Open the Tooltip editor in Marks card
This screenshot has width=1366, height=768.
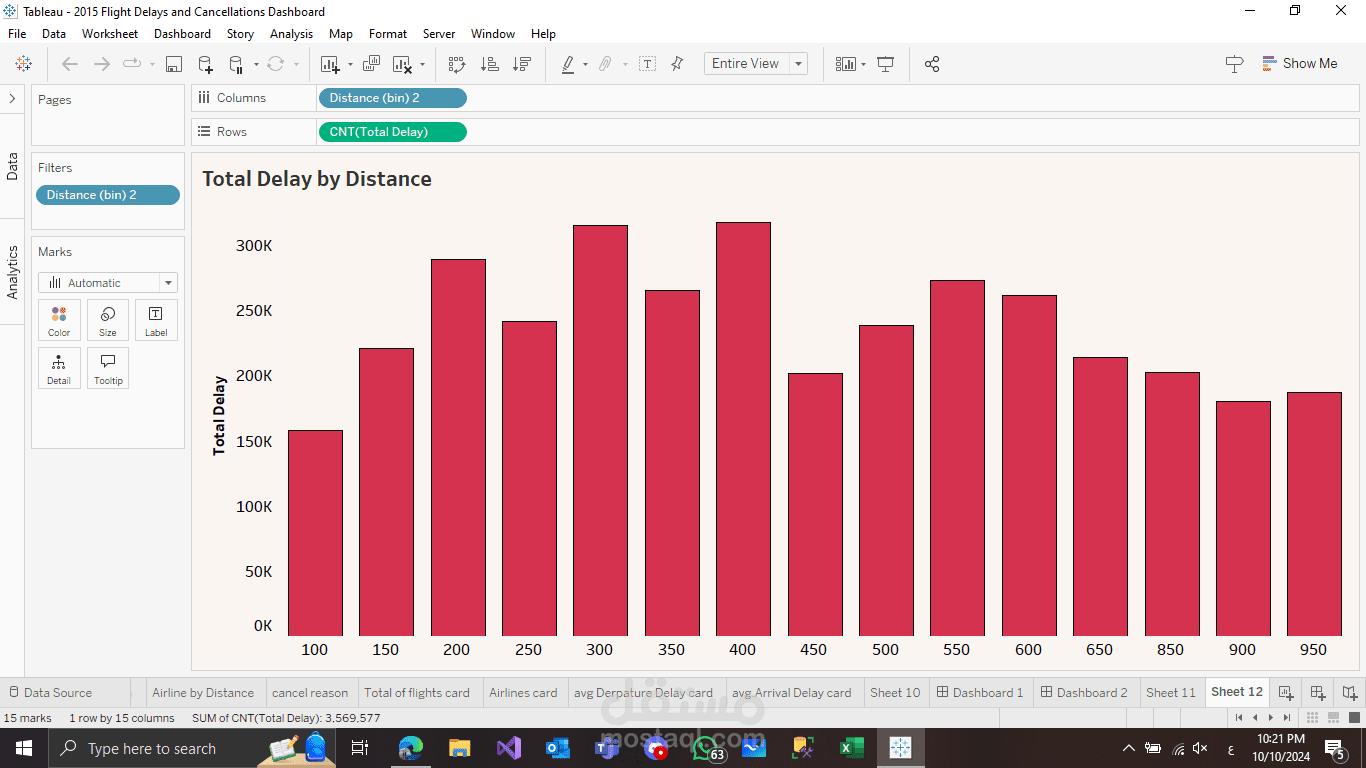108,368
